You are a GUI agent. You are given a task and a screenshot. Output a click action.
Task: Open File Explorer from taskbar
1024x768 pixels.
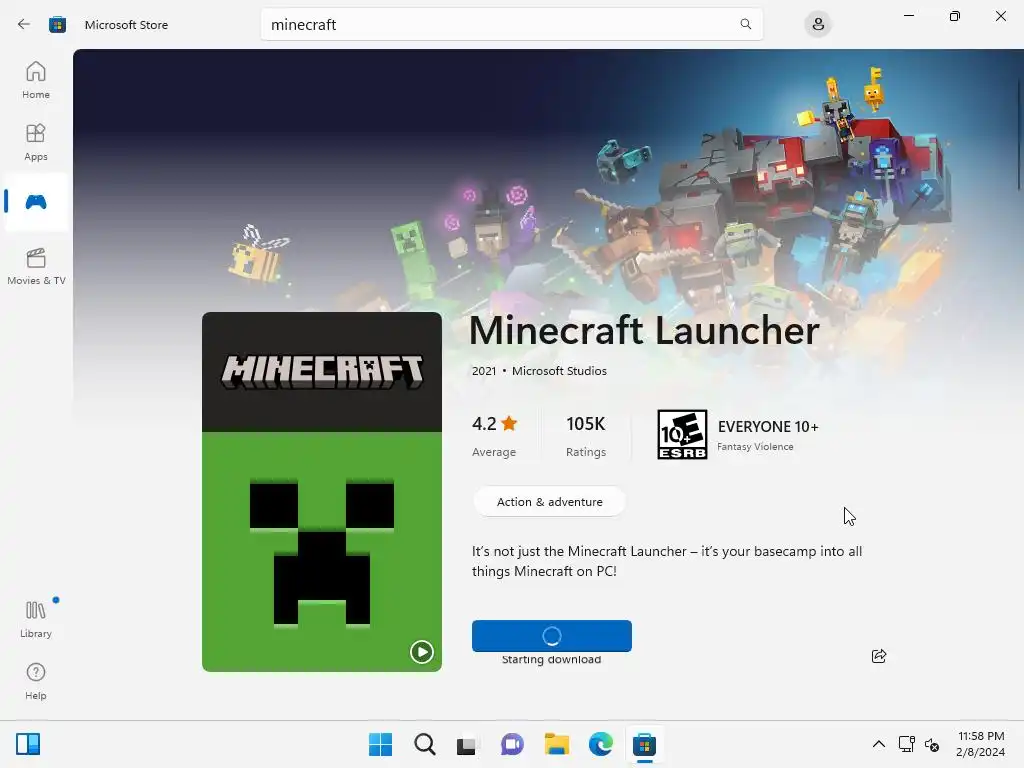[556, 744]
